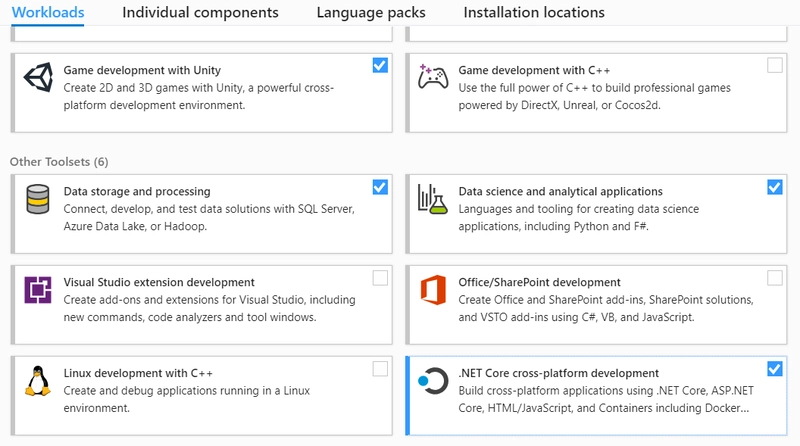Click the Unity cube icon
This screenshot has width=800, height=446.
(x=38, y=77)
